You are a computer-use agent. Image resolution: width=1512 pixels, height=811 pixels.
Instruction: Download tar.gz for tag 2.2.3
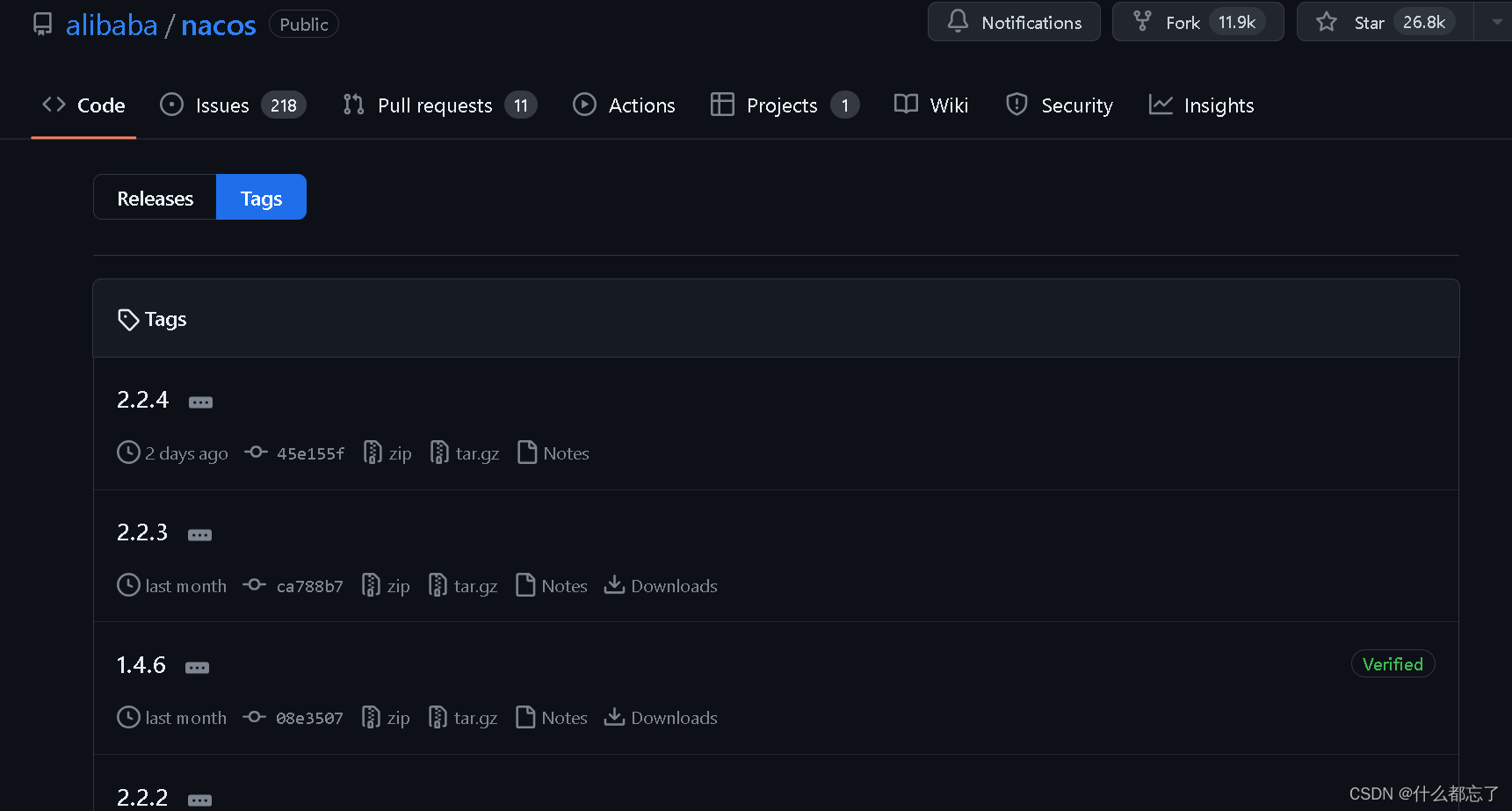[463, 585]
